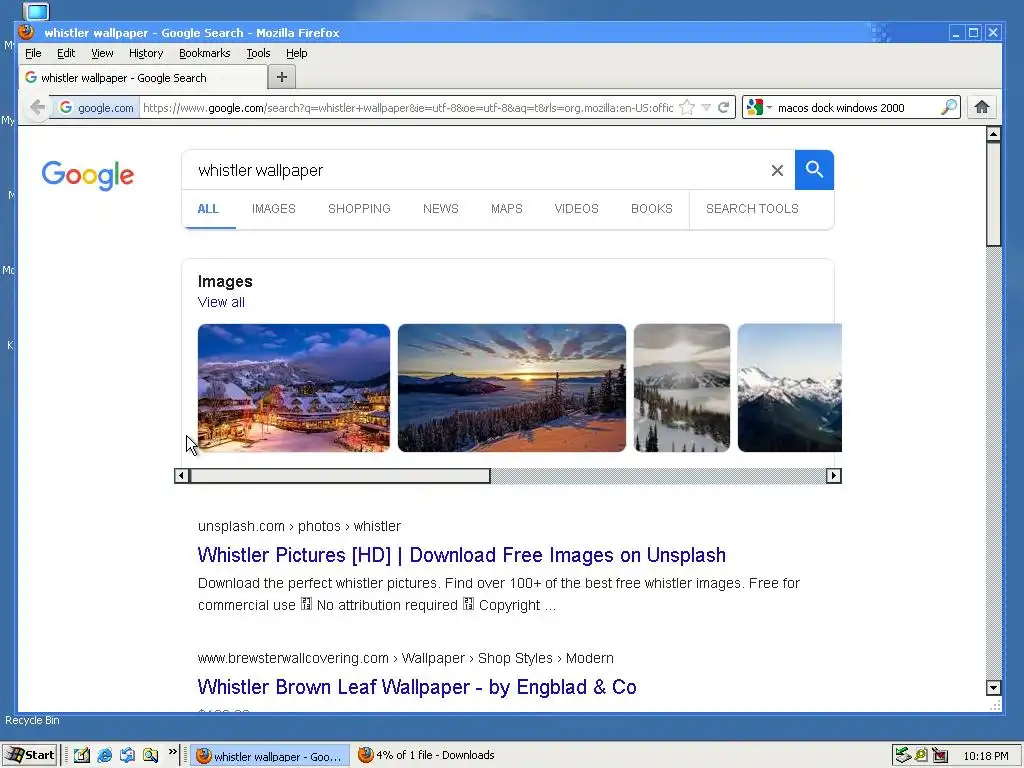Viewport: 1024px width, 768px height.
Task: Click the fourth quick launch magnifier icon
Action: point(150,755)
